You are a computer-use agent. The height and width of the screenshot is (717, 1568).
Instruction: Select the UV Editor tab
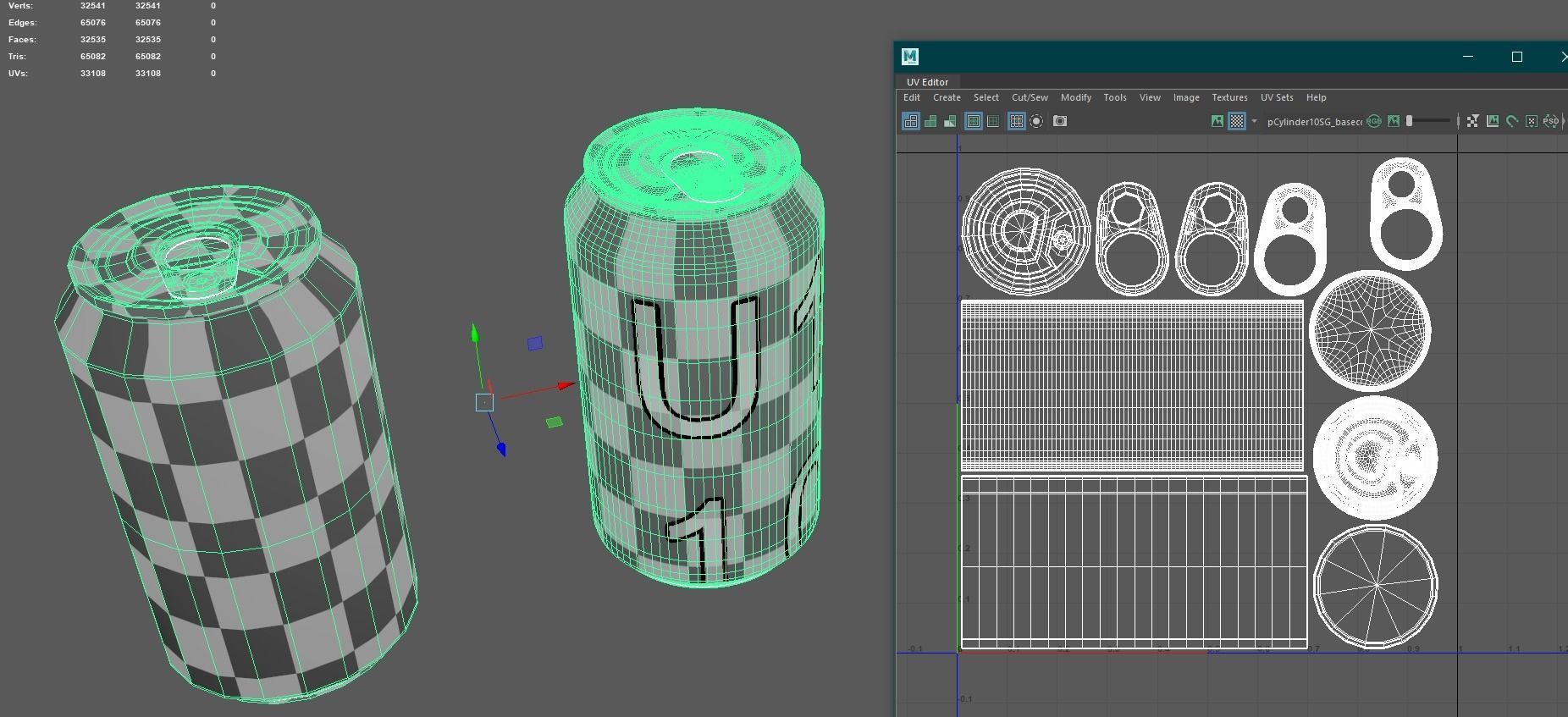click(x=927, y=82)
